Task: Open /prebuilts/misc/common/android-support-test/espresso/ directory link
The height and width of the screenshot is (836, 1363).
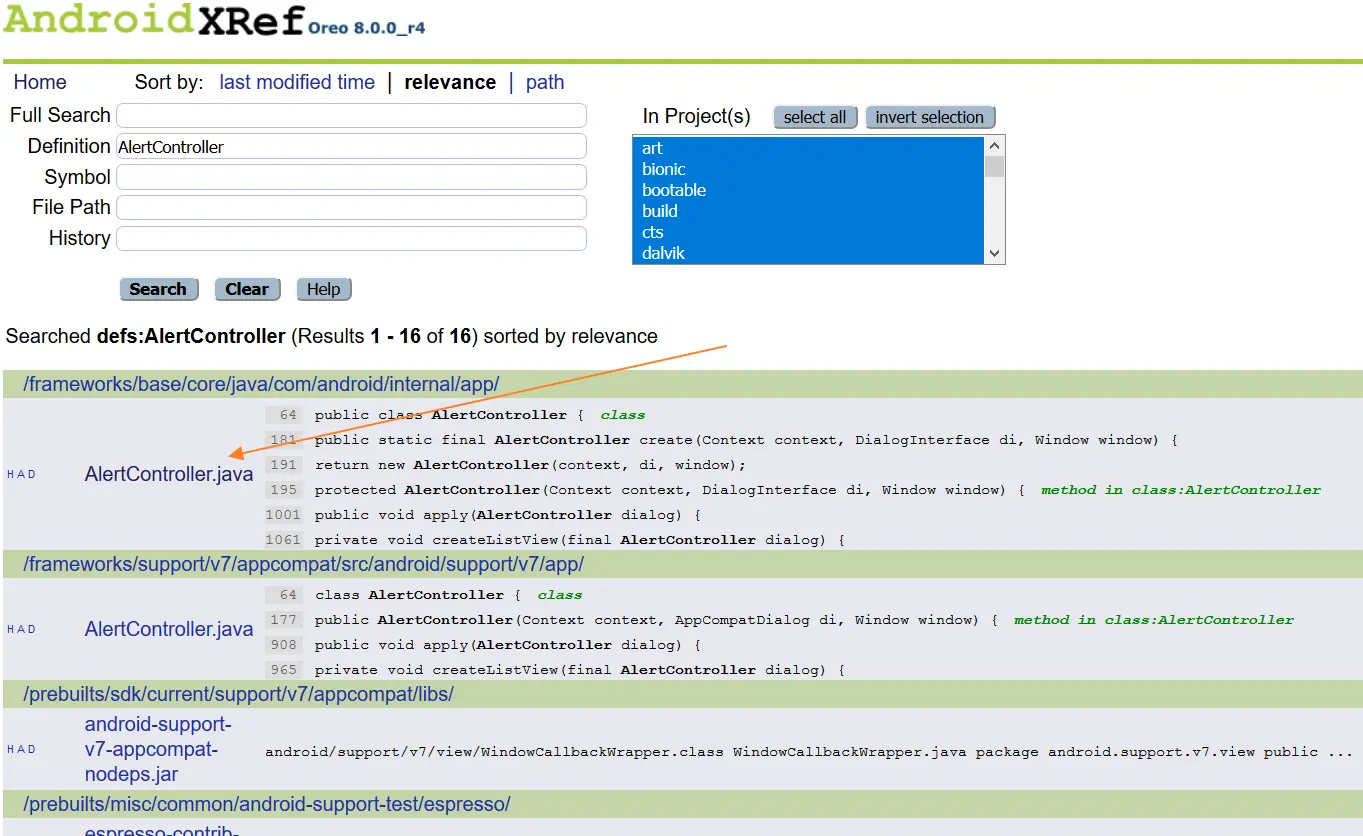Action: tap(267, 804)
